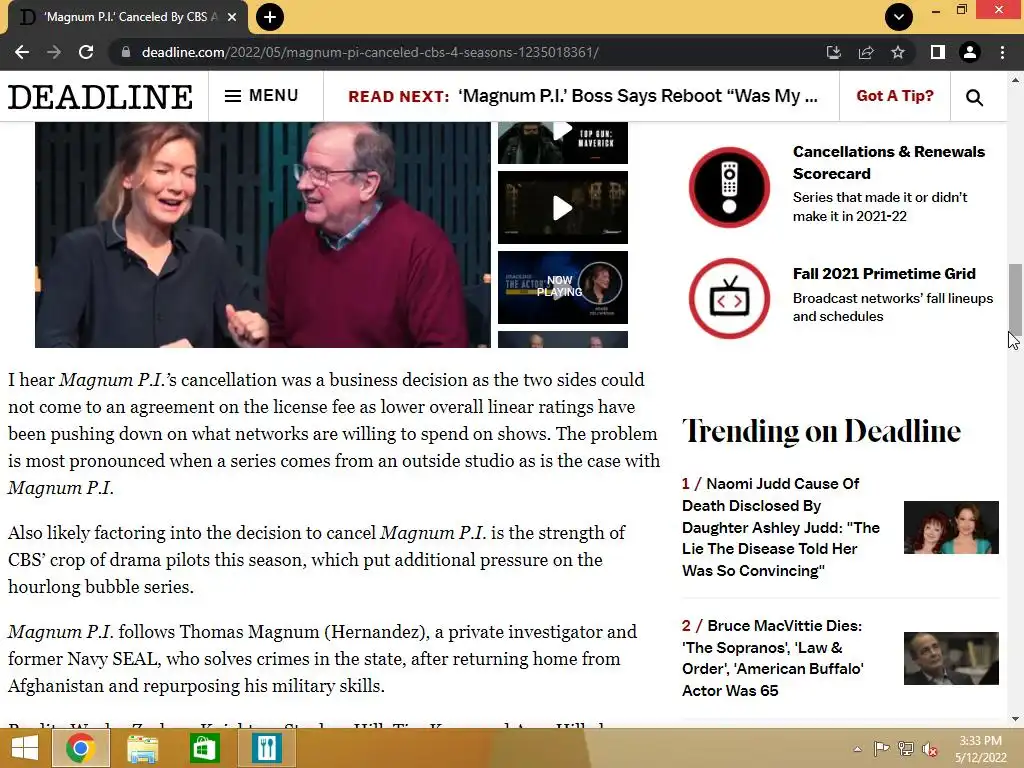Click Got A Tip? link
1024x768 pixels.
895,96
